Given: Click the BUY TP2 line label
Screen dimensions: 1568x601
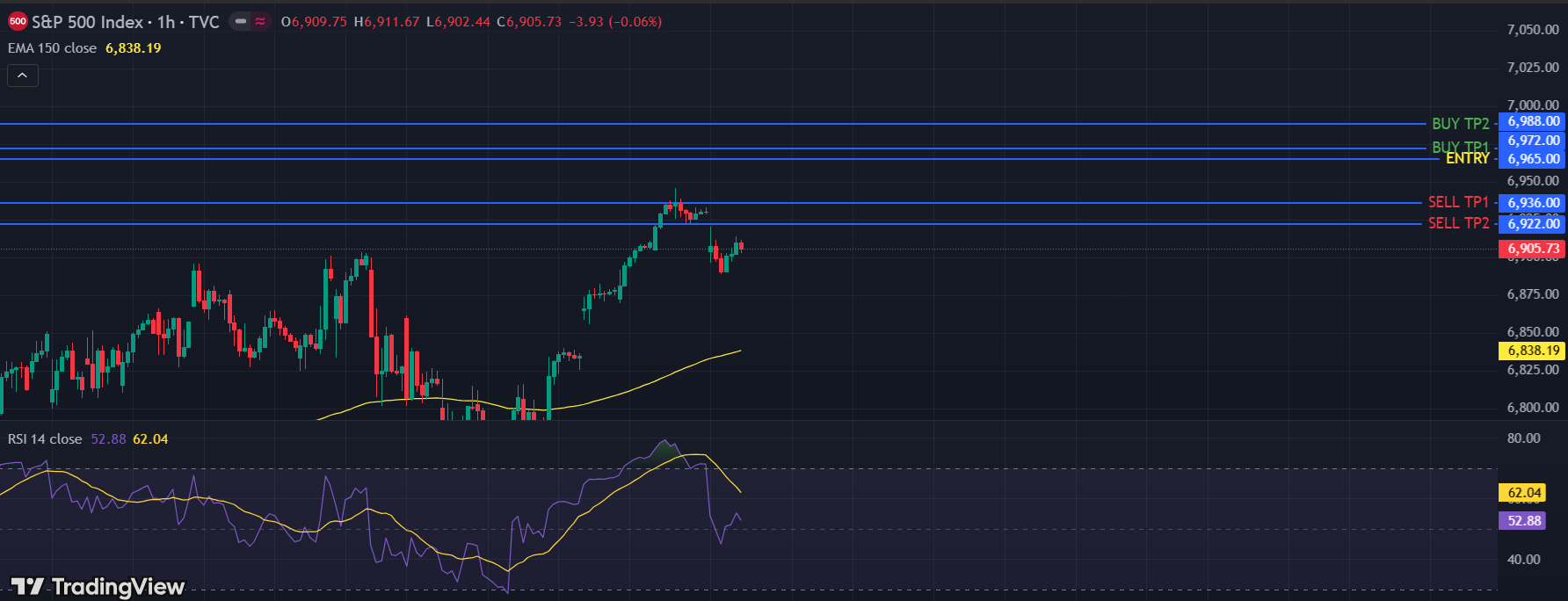Looking at the screenshot, I should tap(1460, 124).
